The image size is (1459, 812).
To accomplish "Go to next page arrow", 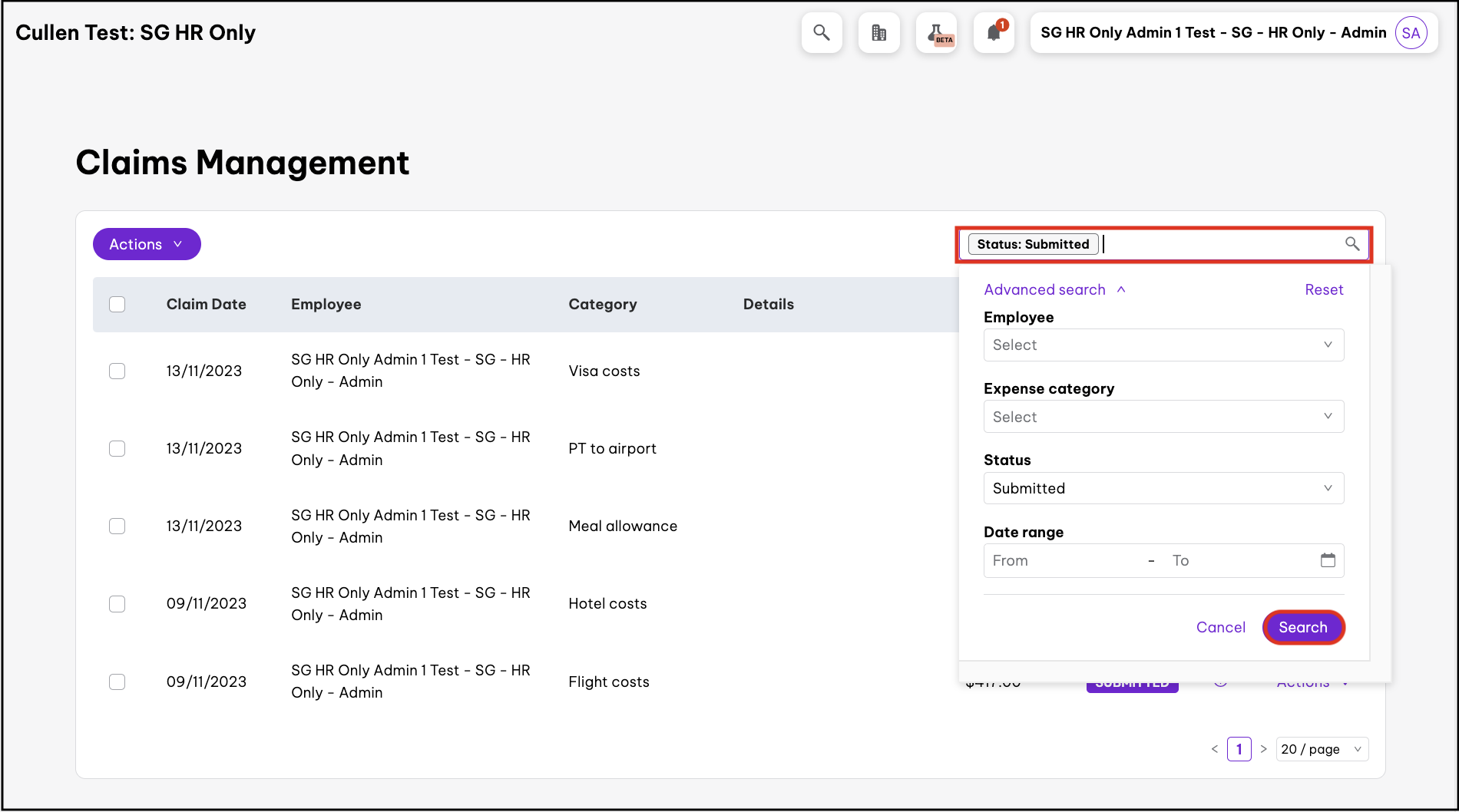I will pyautogui.click(x=1263, y=749).
